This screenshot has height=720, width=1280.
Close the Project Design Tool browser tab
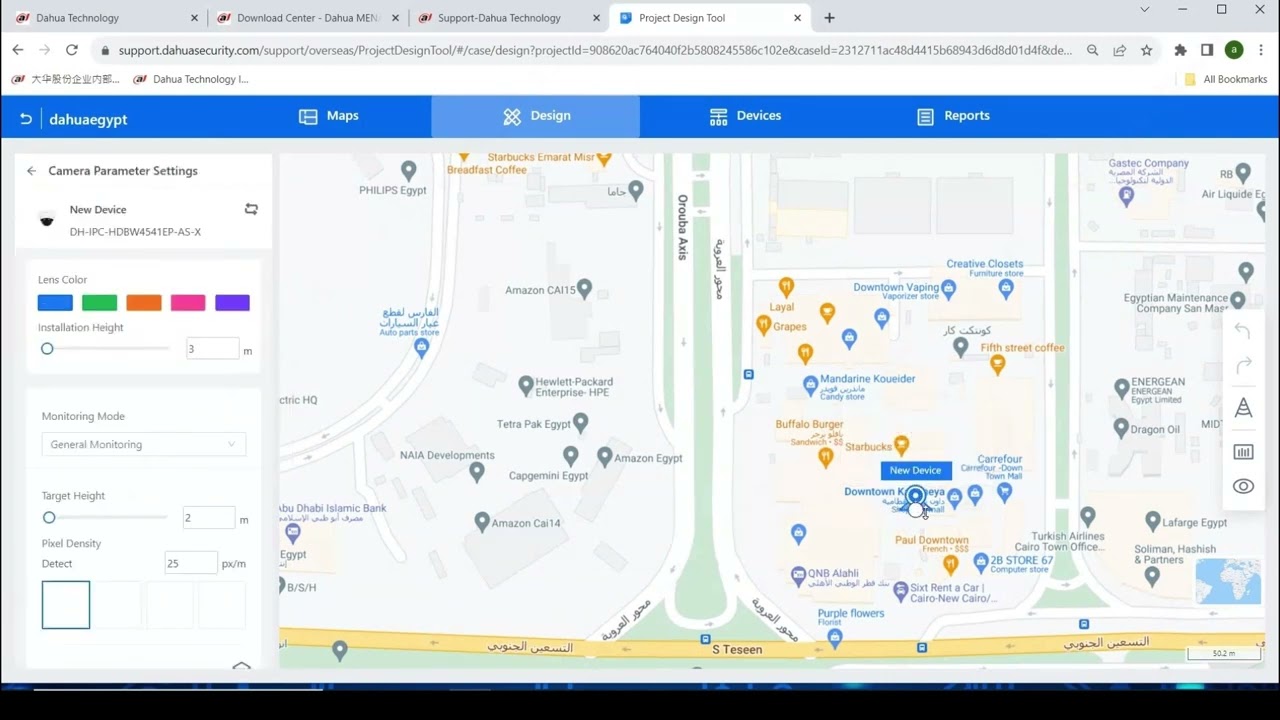click(797, 18)
